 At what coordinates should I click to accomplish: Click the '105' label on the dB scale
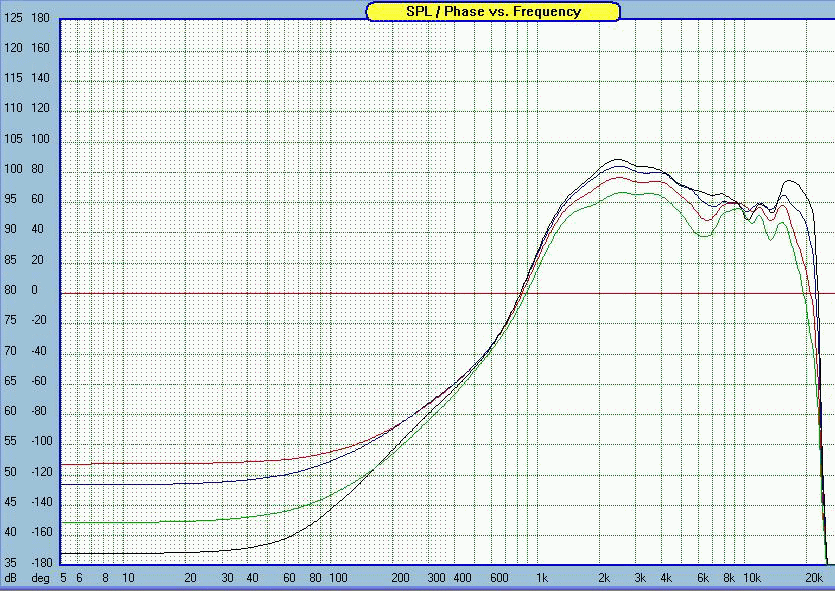click(x=13, y=138)
